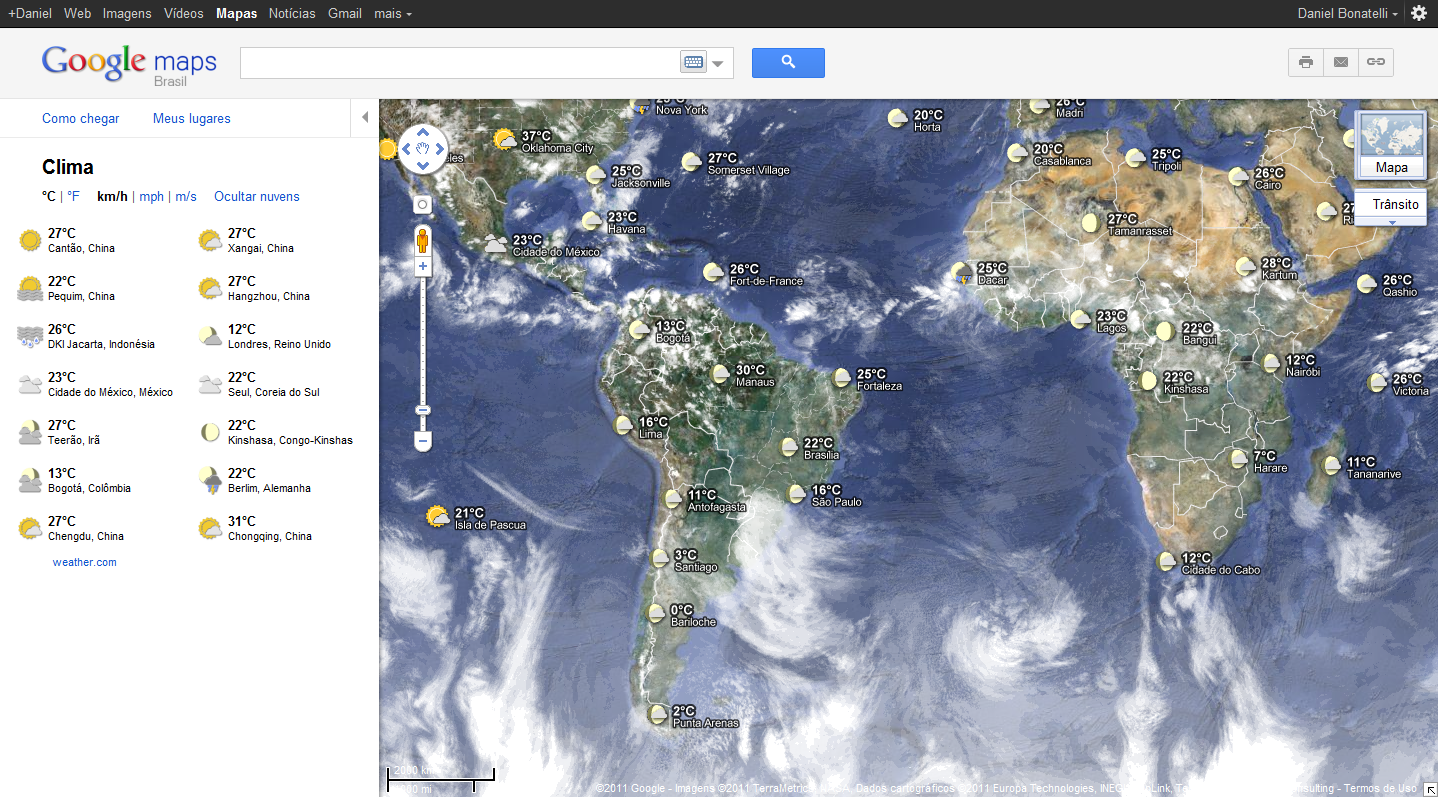Select the Pegman street view figure
The width and height of the screenshot is (1440, 797).
[422, 239]
